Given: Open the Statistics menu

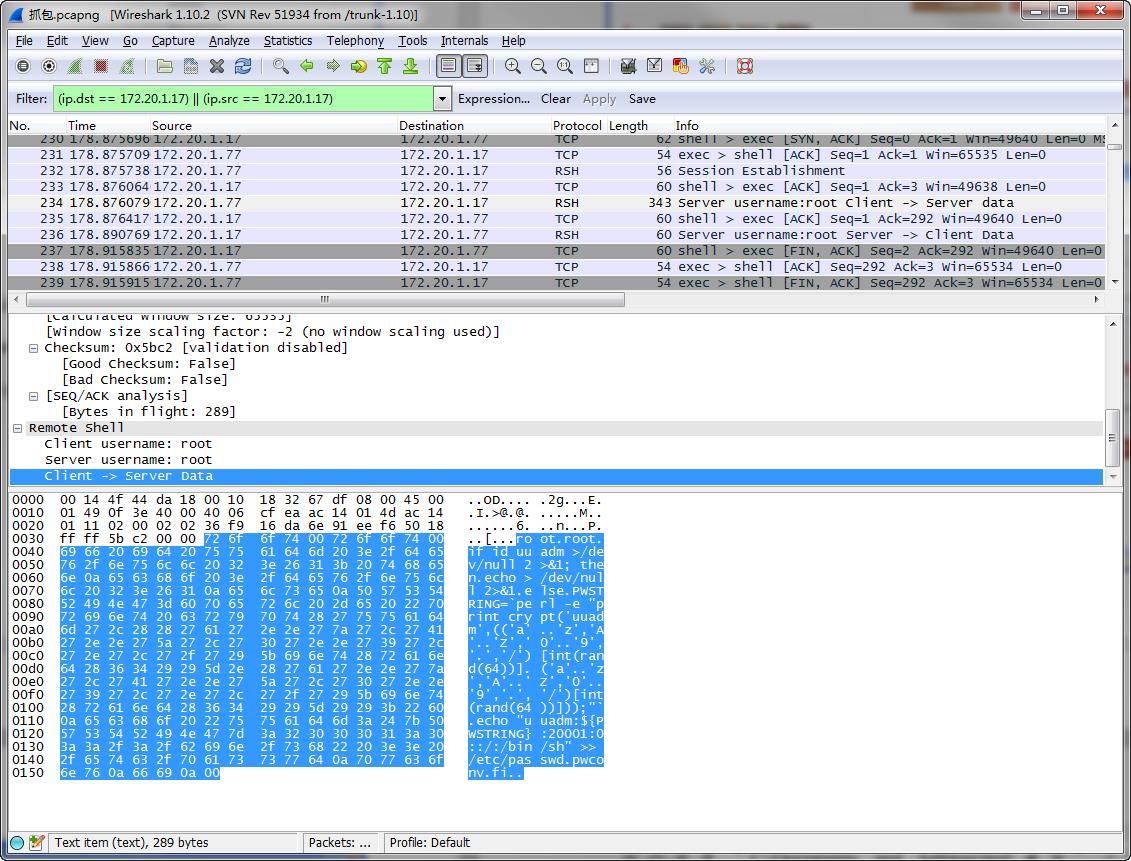Looking at the screenshot, I should click(x=287, y=41).
